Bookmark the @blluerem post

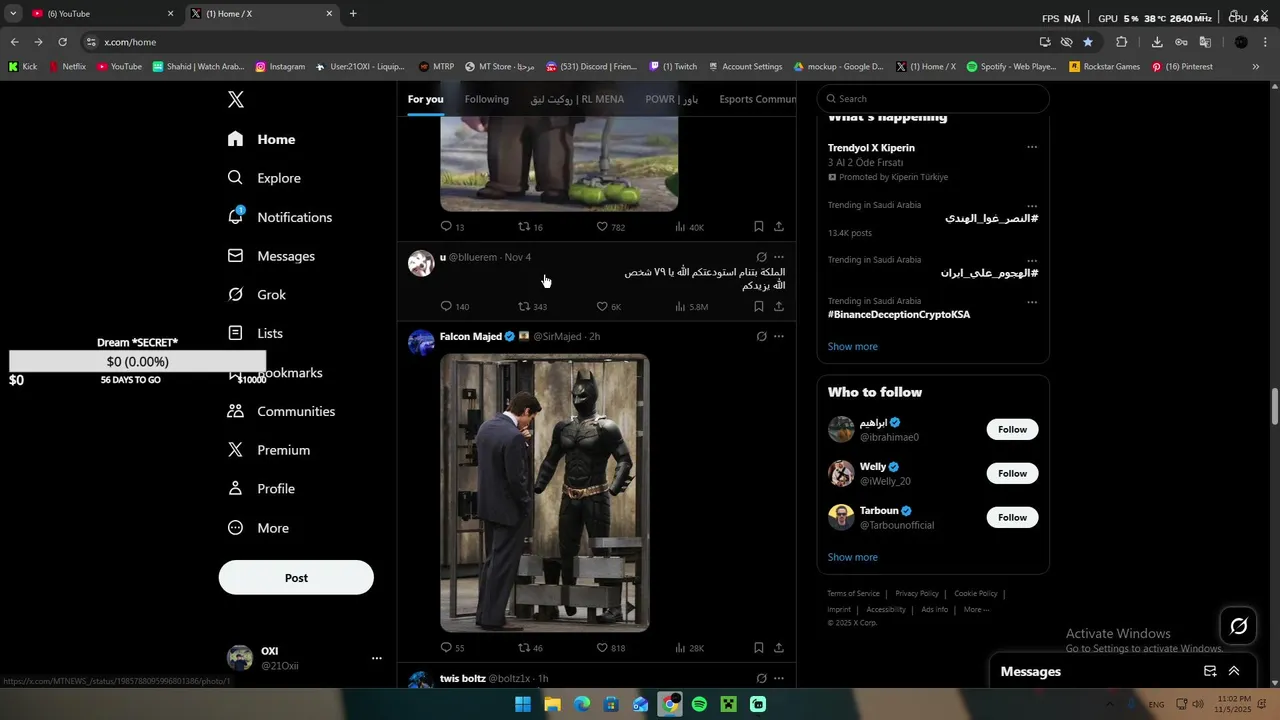tap(759, 307)
